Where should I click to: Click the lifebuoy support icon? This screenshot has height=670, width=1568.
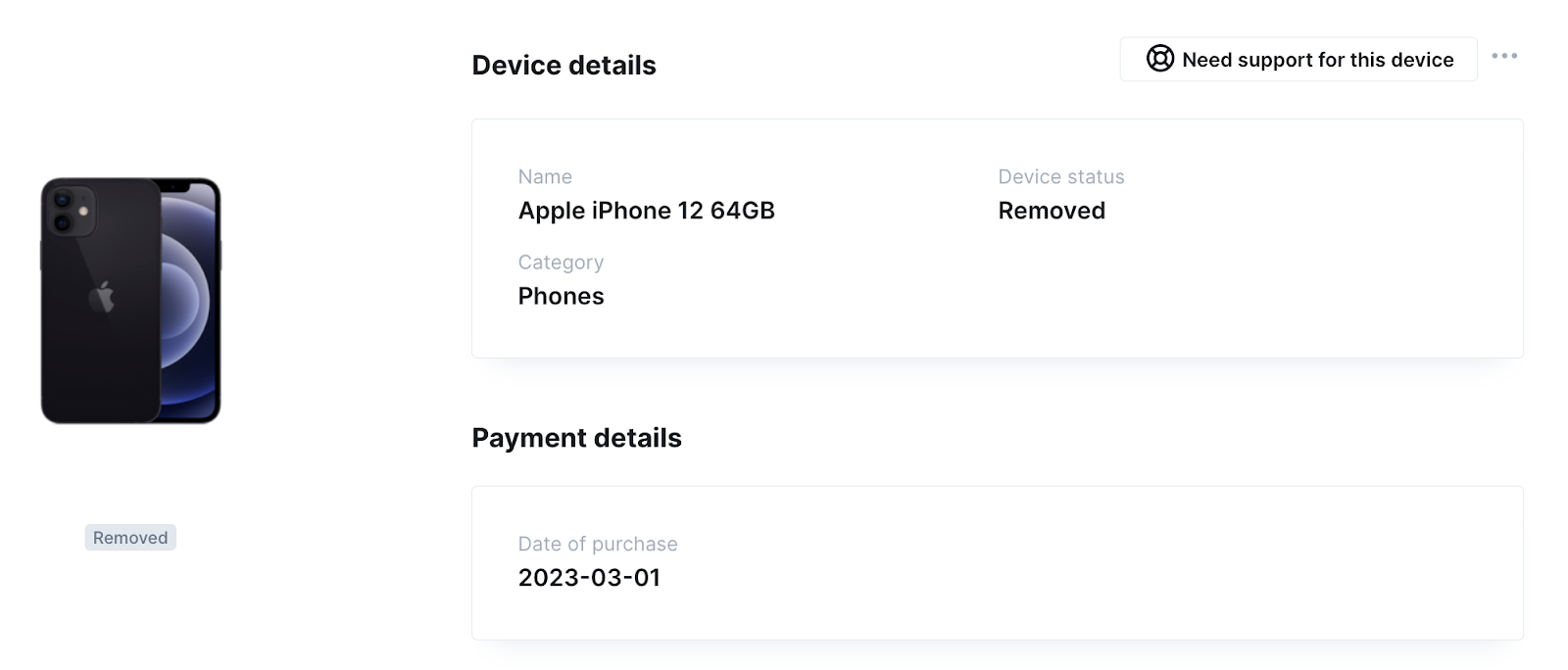(1159, 59)
